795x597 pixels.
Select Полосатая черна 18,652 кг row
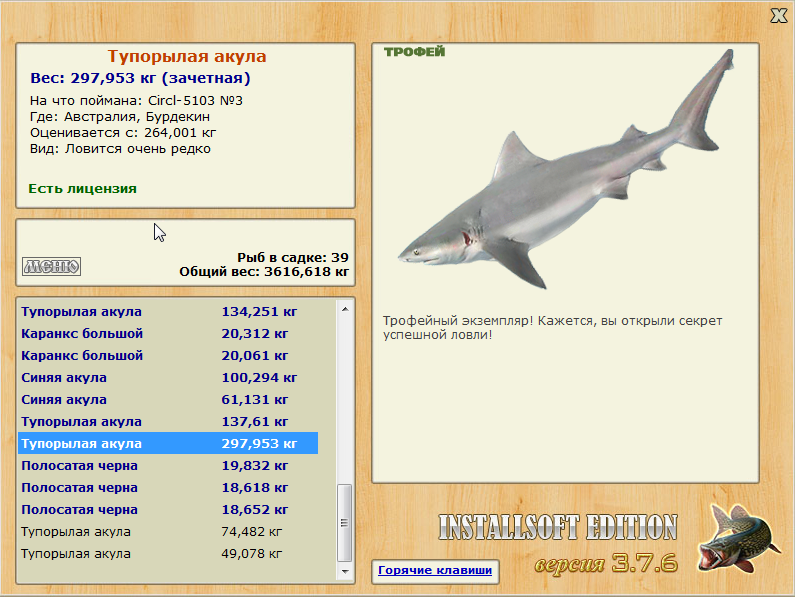(x=168, y=509)
